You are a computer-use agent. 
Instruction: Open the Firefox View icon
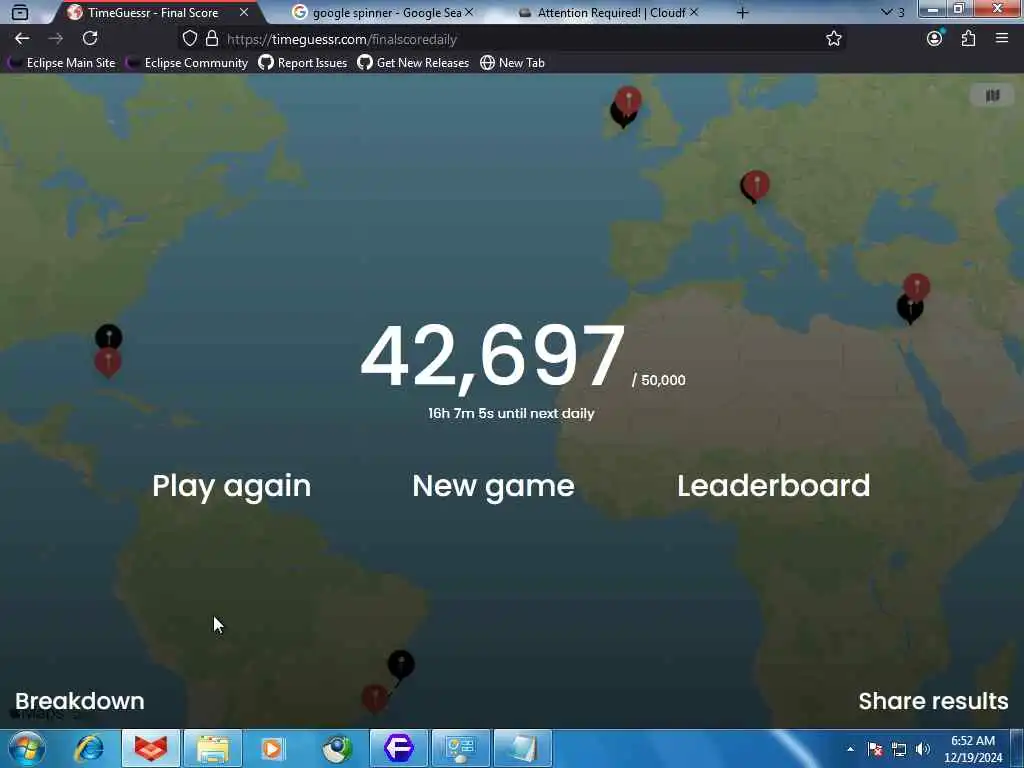pos(20,12)
